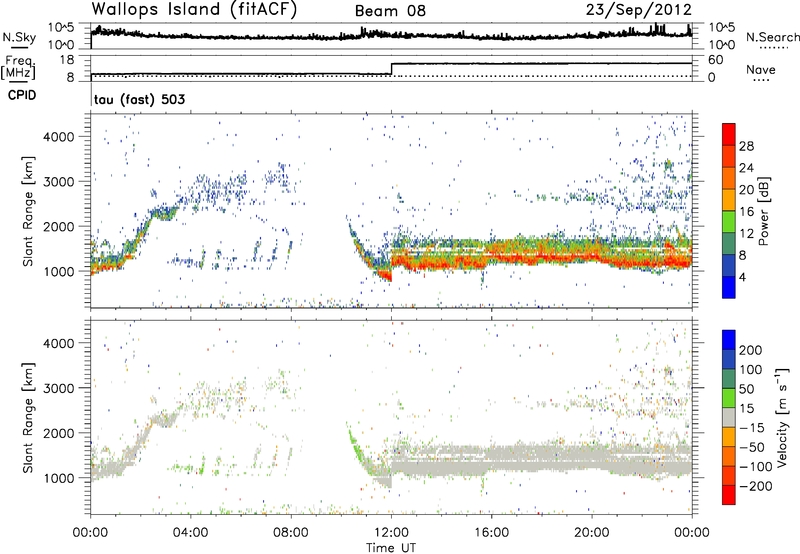Click the dotted line sample under Nave

click(761, 80)
